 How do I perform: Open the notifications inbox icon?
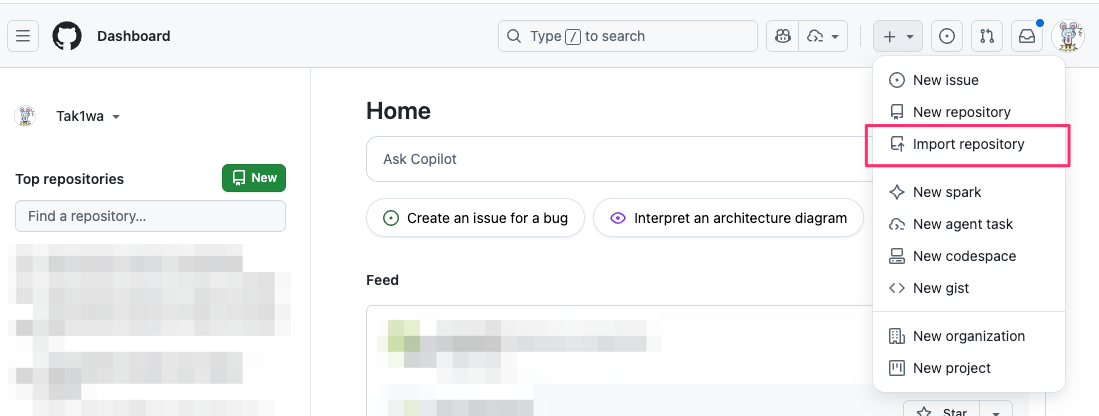click(x=1027, y=36)
